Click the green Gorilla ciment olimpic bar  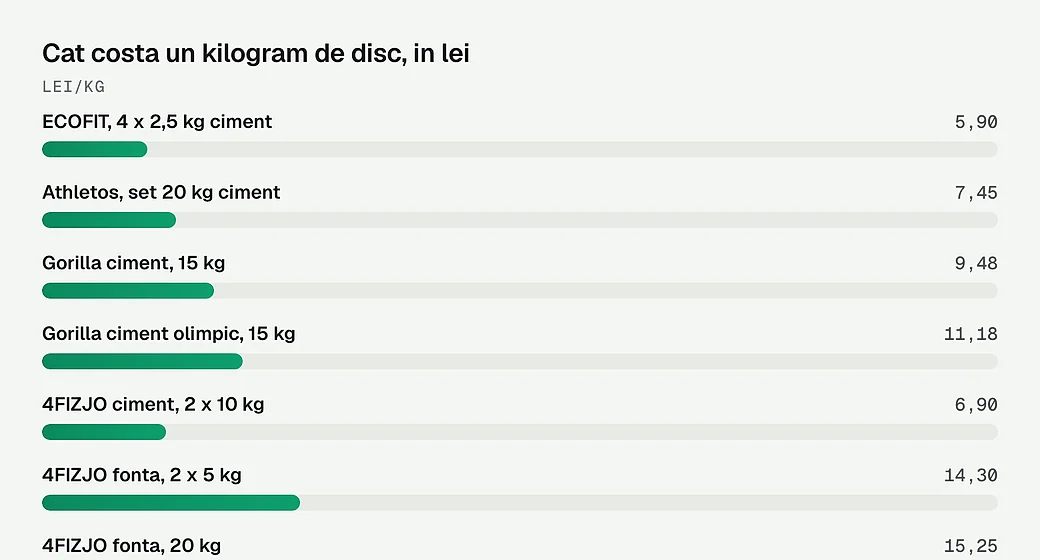[142, 361]
